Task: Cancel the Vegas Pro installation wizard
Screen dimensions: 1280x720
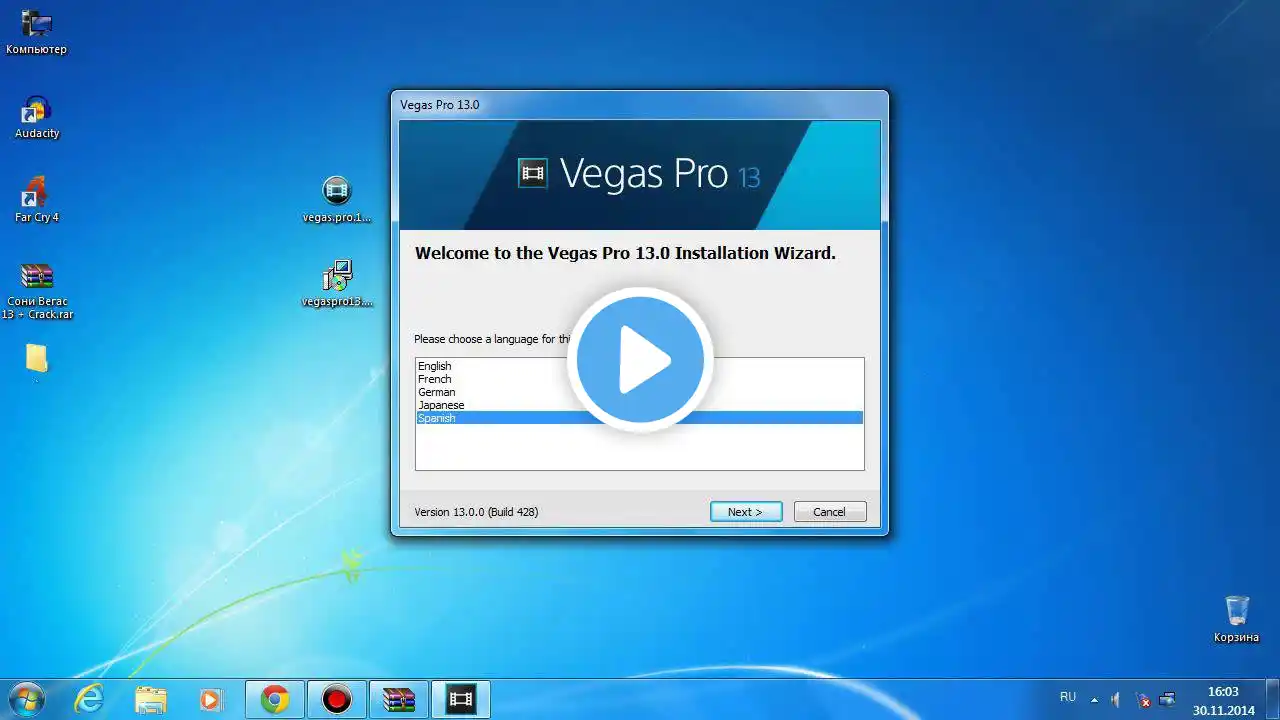Action: tap(829, 512)
